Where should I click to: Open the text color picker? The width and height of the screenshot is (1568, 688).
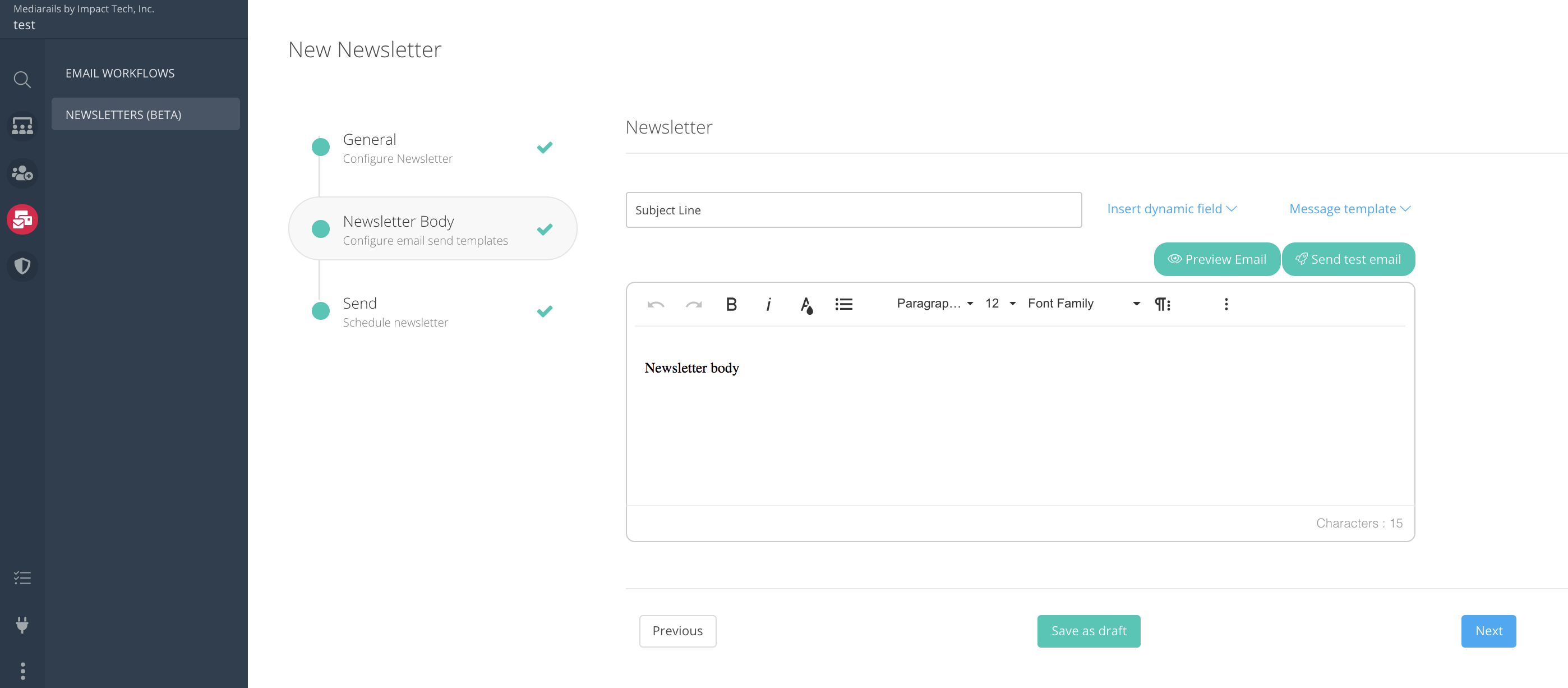(x=806, y=304)
